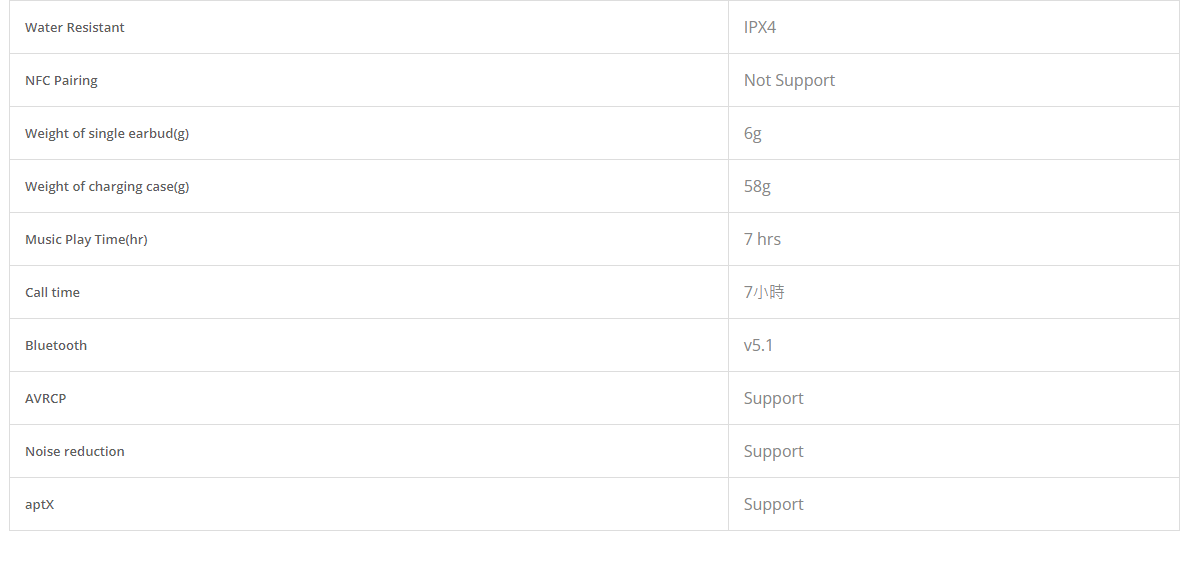Click the 7 hrs value
The image size is (1198, 562).
coord(763,239)
